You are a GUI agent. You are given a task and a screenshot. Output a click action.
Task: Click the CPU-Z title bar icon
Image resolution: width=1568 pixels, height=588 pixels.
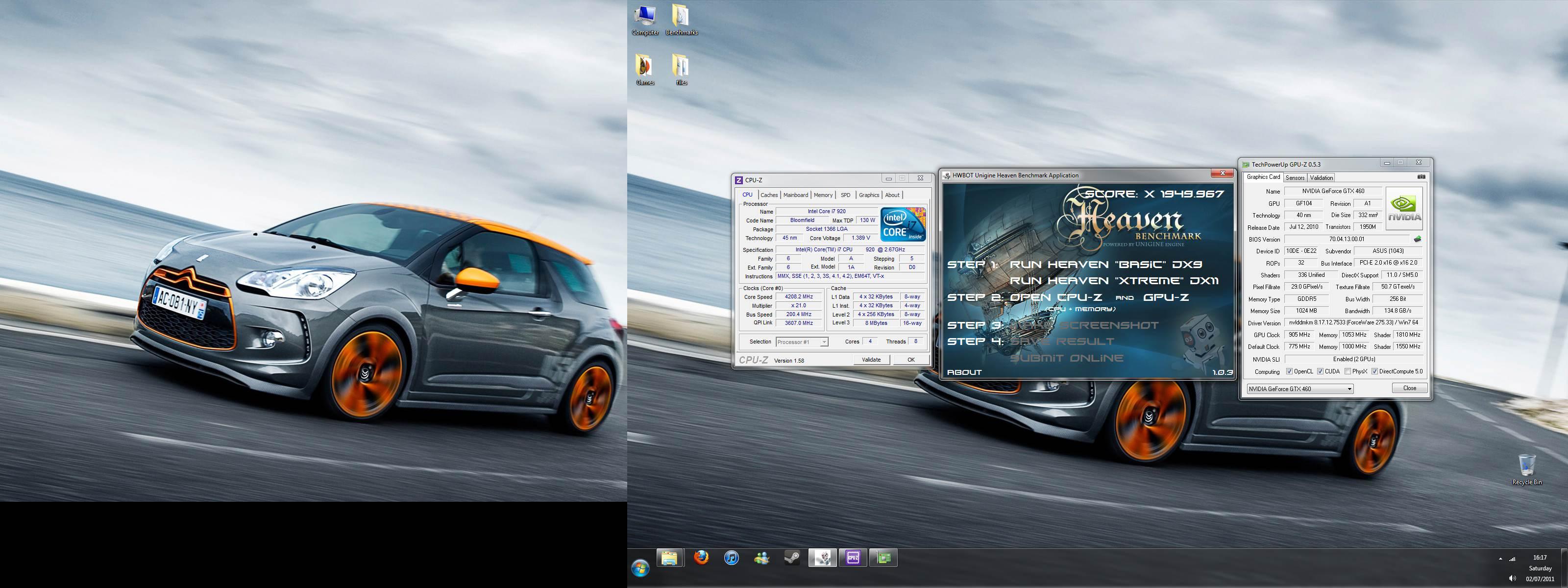(739, 180)
